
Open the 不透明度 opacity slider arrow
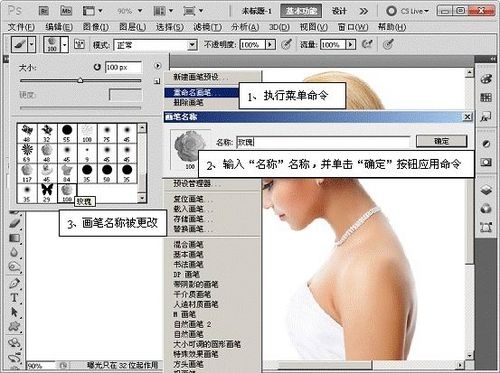[270, 44]
